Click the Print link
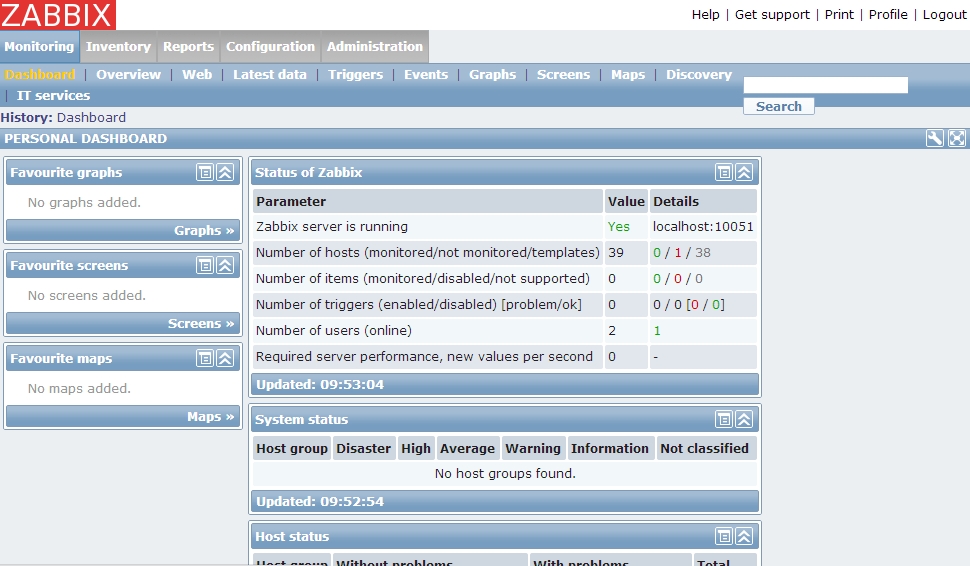This screenshot has height=566, width=970. coord(839,14)
